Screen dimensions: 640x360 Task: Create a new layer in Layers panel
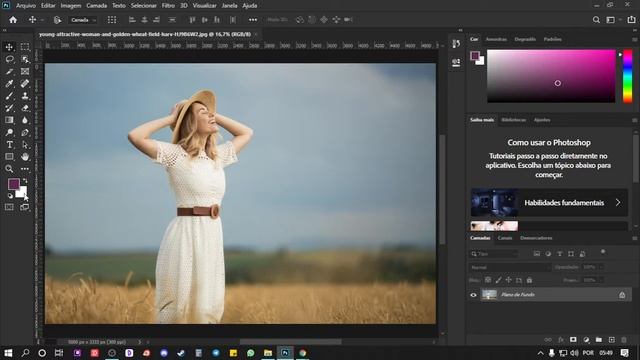tap(611, 340)
